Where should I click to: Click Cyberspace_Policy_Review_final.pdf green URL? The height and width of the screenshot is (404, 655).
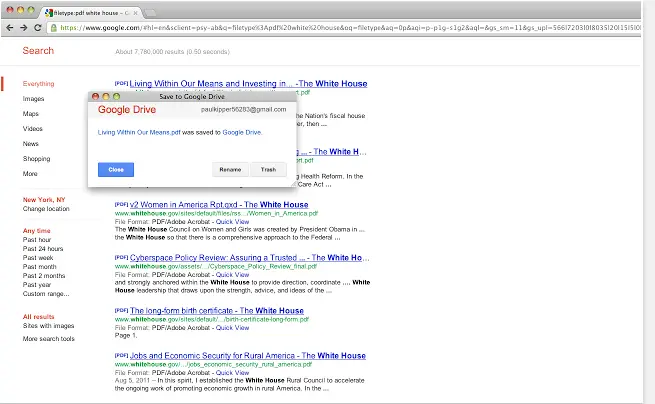coord(216,267)
